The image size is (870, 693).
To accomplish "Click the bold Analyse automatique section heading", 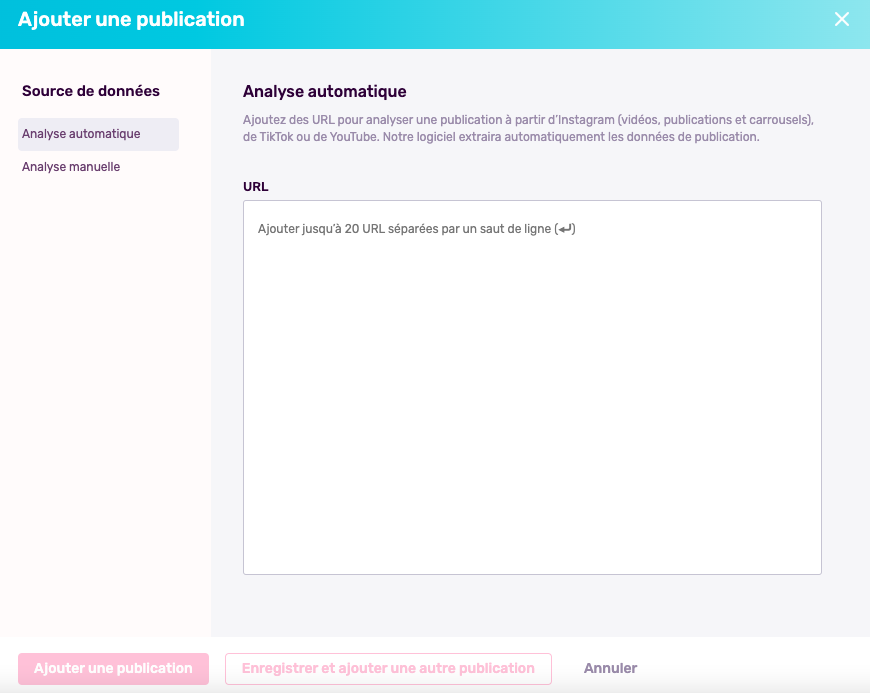I will tap(324, 92).
